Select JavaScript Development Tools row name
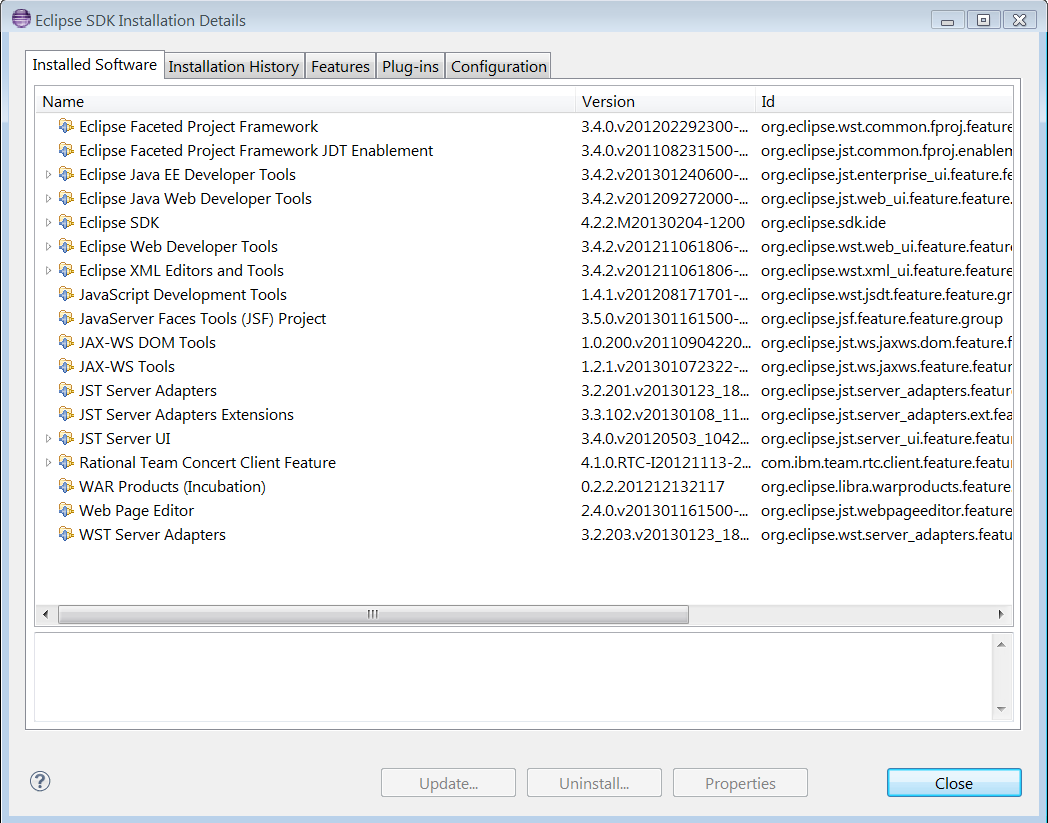The height and width of the screenshot is (823, 1048). [x=182, y=295]
